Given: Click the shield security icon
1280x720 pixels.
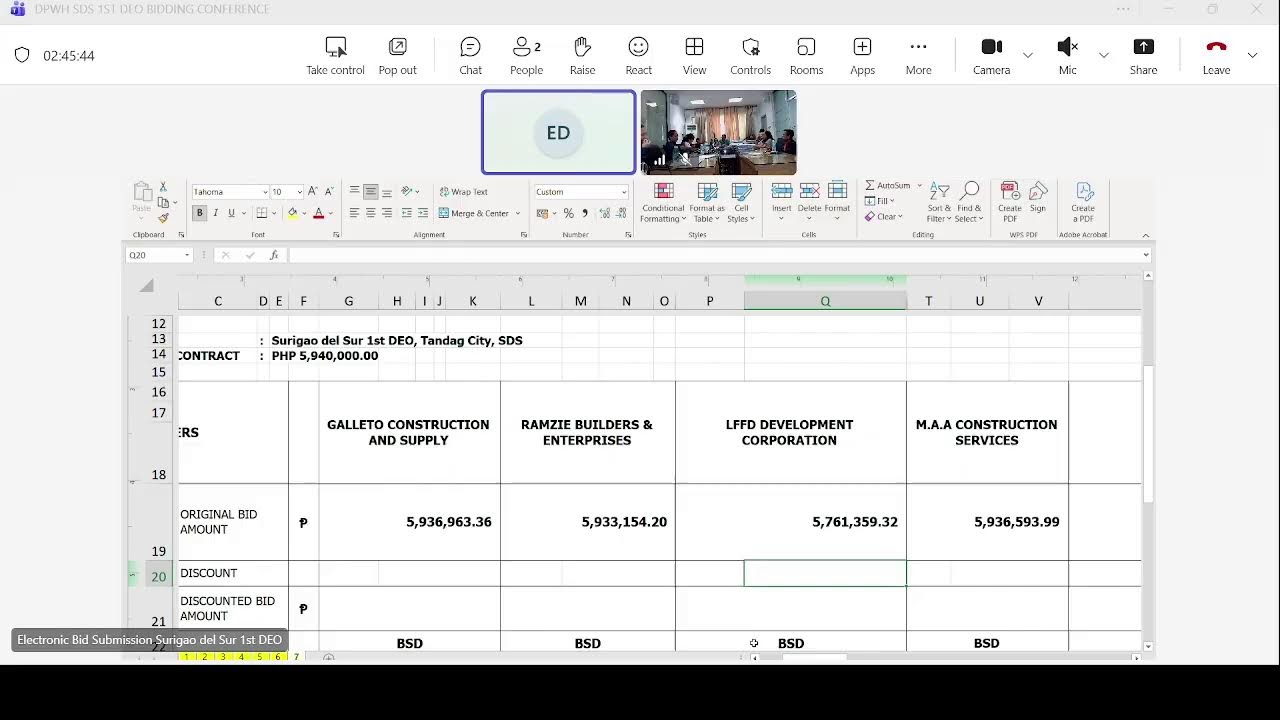Looking at the screenshot, I should [22, 55].
